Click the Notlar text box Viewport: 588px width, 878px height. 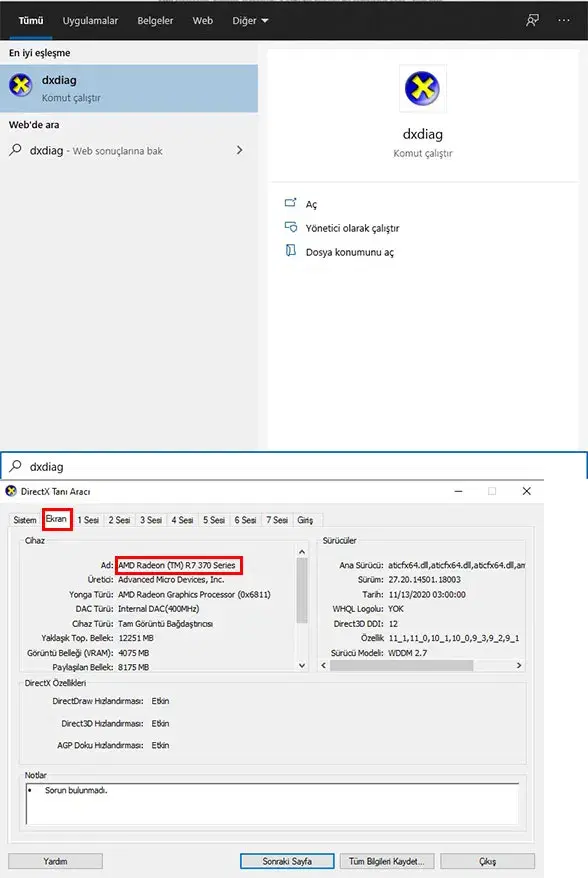tap(272, 804)
